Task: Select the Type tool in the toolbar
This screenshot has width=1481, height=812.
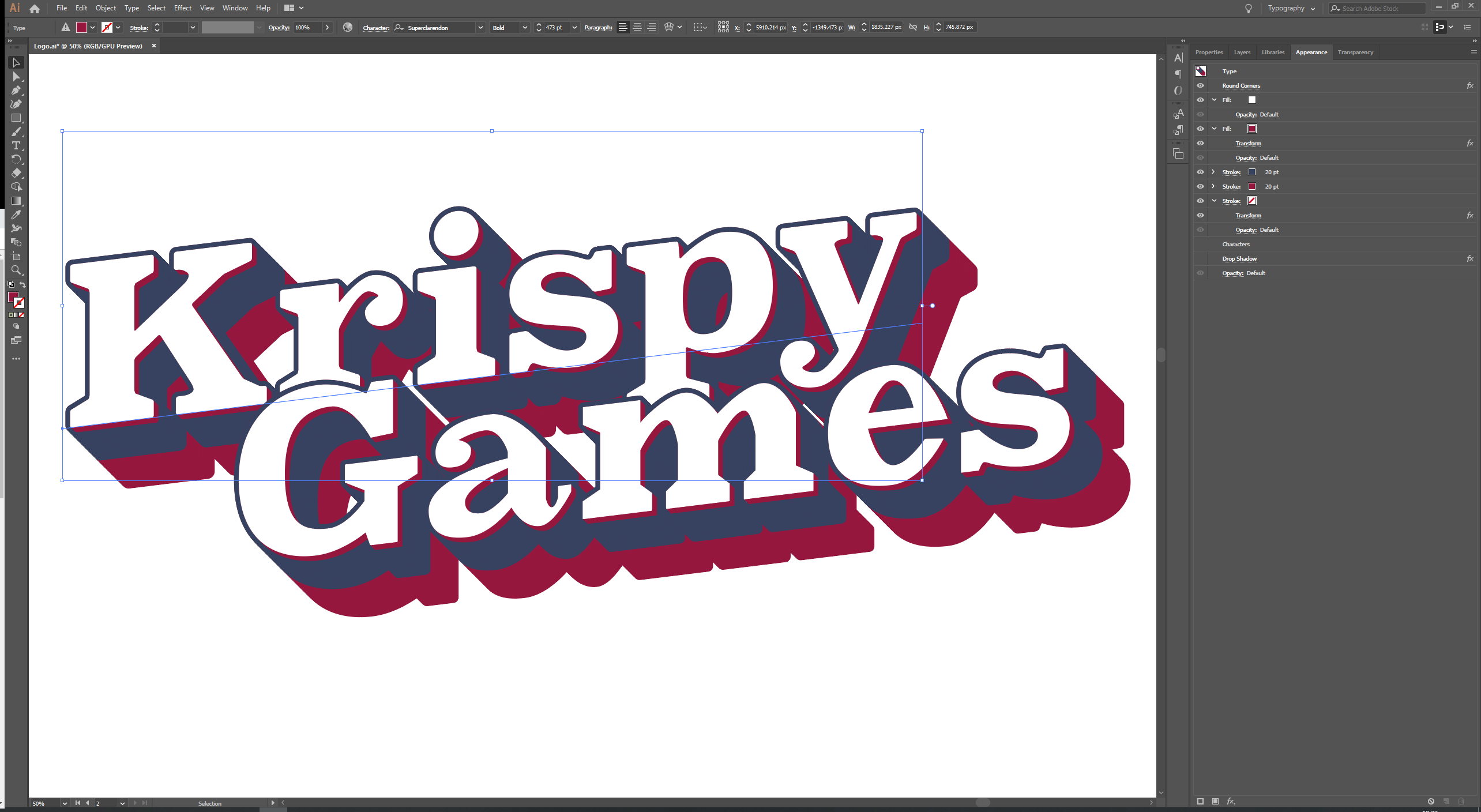Action: pyautogui.click(x=16, y=145)
